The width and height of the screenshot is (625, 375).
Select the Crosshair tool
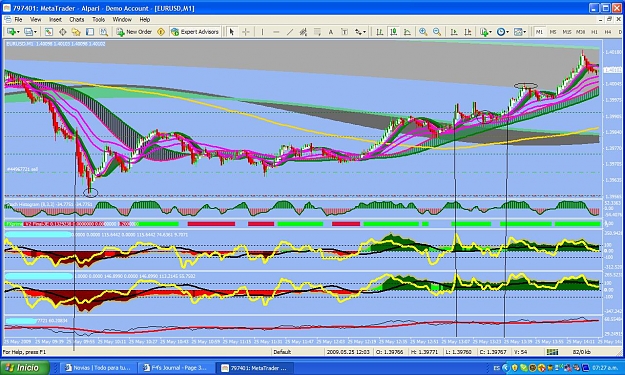246,32
